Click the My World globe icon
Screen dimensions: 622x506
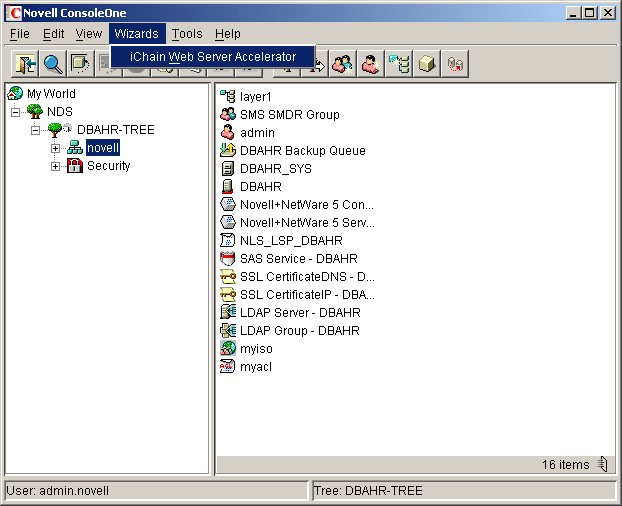pyautogui.click(x=15, y=93)
